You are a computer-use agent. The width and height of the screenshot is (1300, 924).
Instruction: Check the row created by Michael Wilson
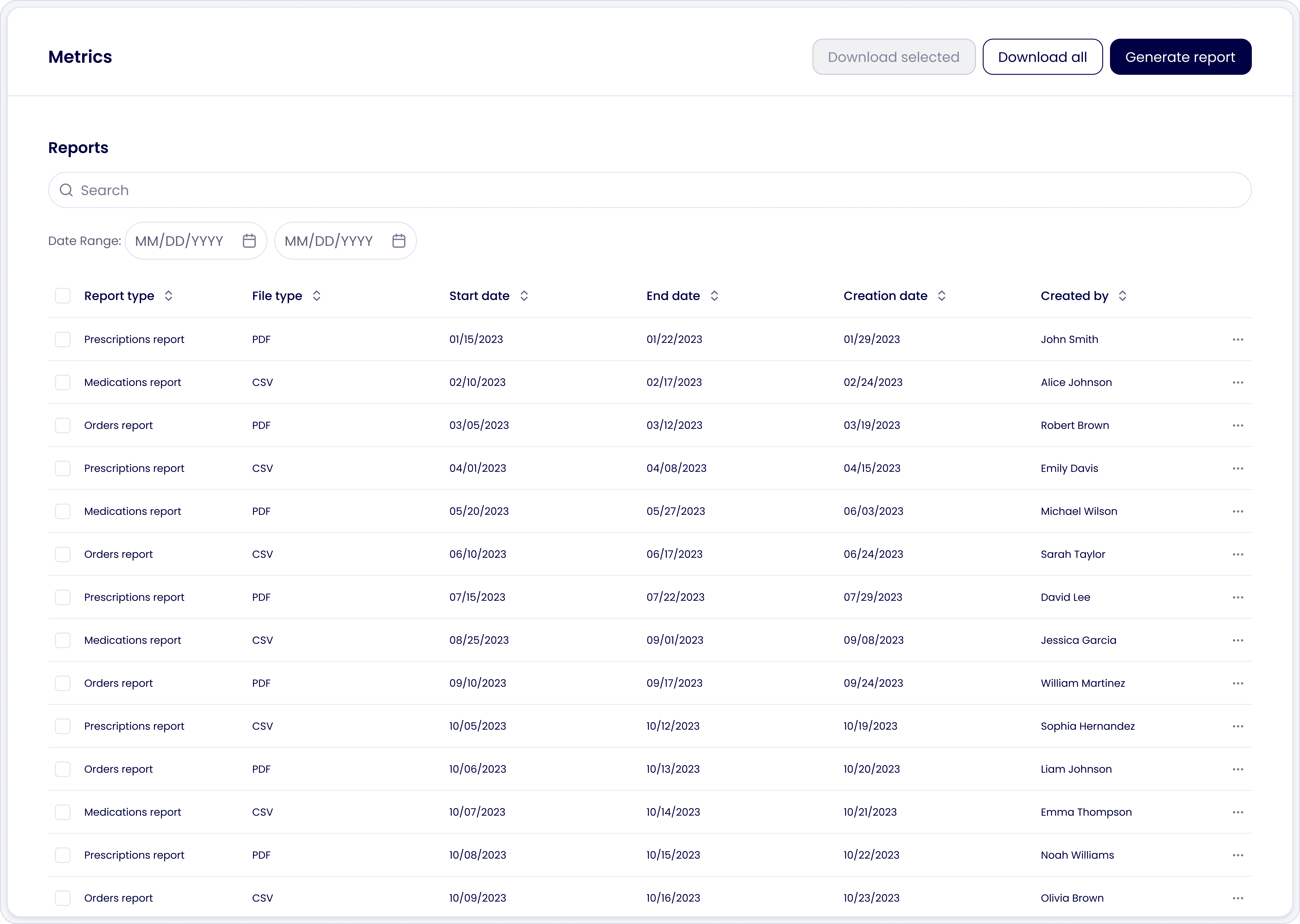(63, 511)
